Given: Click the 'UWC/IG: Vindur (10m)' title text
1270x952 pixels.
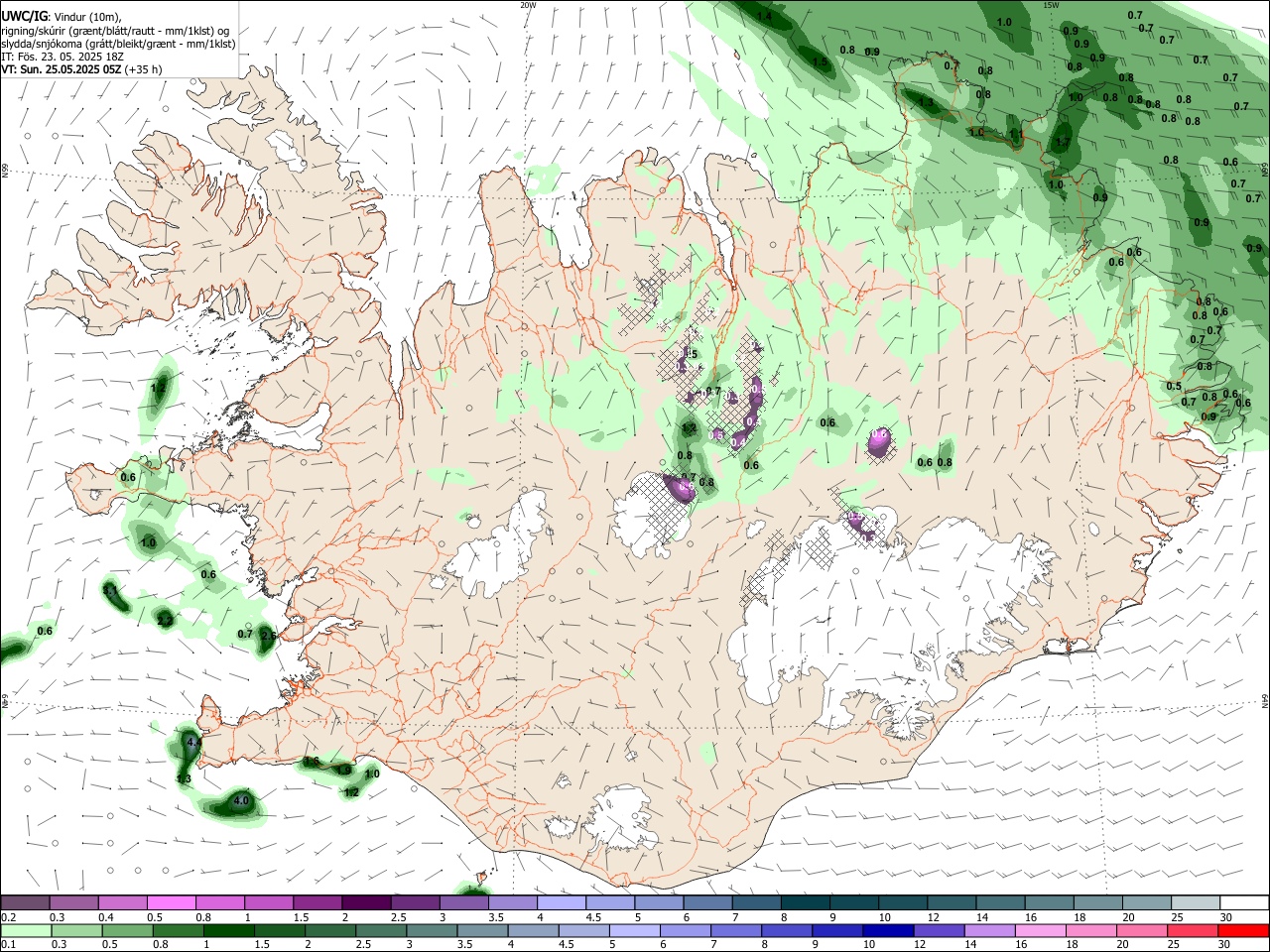Looking at the screenshot, I should click(x=62, y=17).
